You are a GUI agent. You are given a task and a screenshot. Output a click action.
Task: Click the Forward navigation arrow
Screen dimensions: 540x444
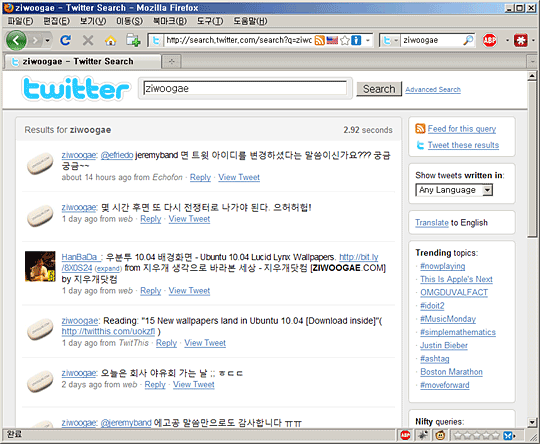35,41
